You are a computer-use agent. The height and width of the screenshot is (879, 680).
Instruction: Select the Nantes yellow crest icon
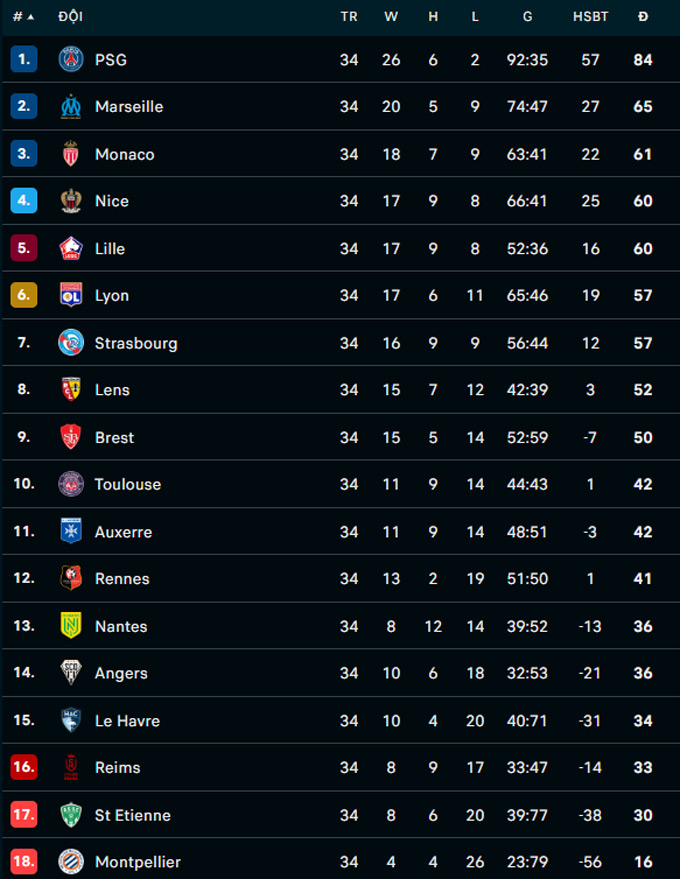coord(71,626)
